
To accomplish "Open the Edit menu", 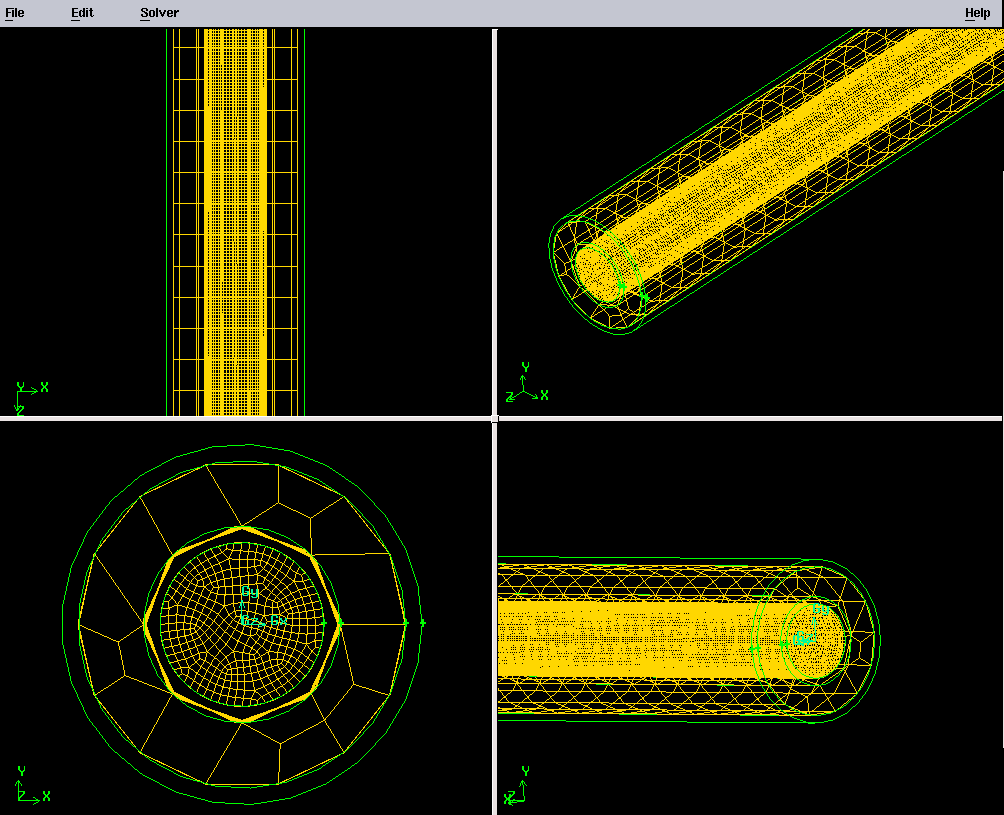I will pos(82,13).
